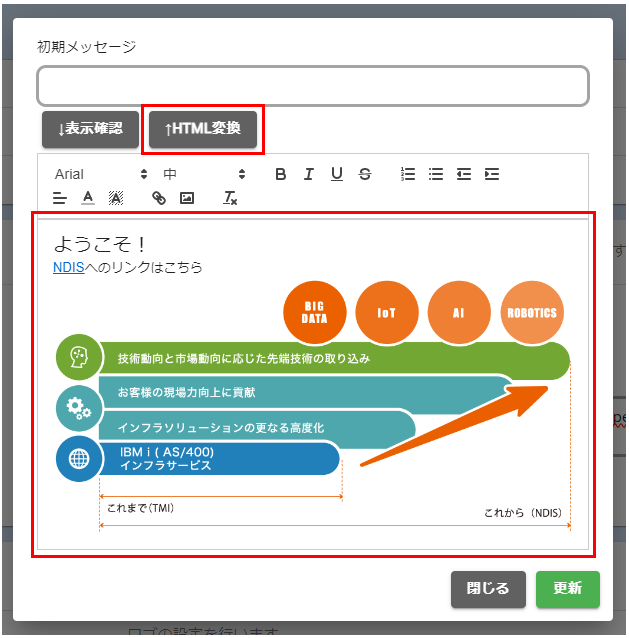Image resolution: width=629 pixels, height=638 pixels.
Task: Click the ↓表示確認 button
Action: point(90,129)
